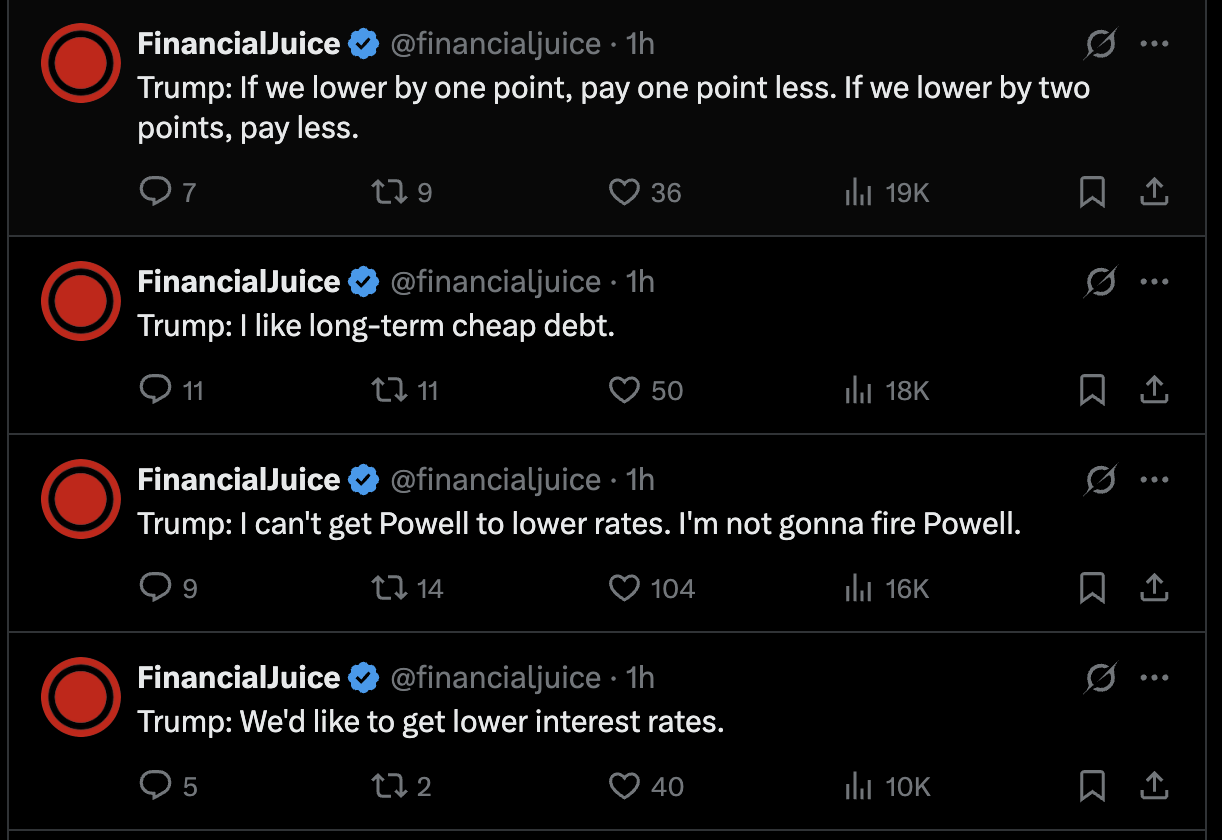The width and height of the screenshot is (1222, 840).
Task: Bookmark the 'not gonna fire Powell' tweet
Action: [x=1092, y=587]
